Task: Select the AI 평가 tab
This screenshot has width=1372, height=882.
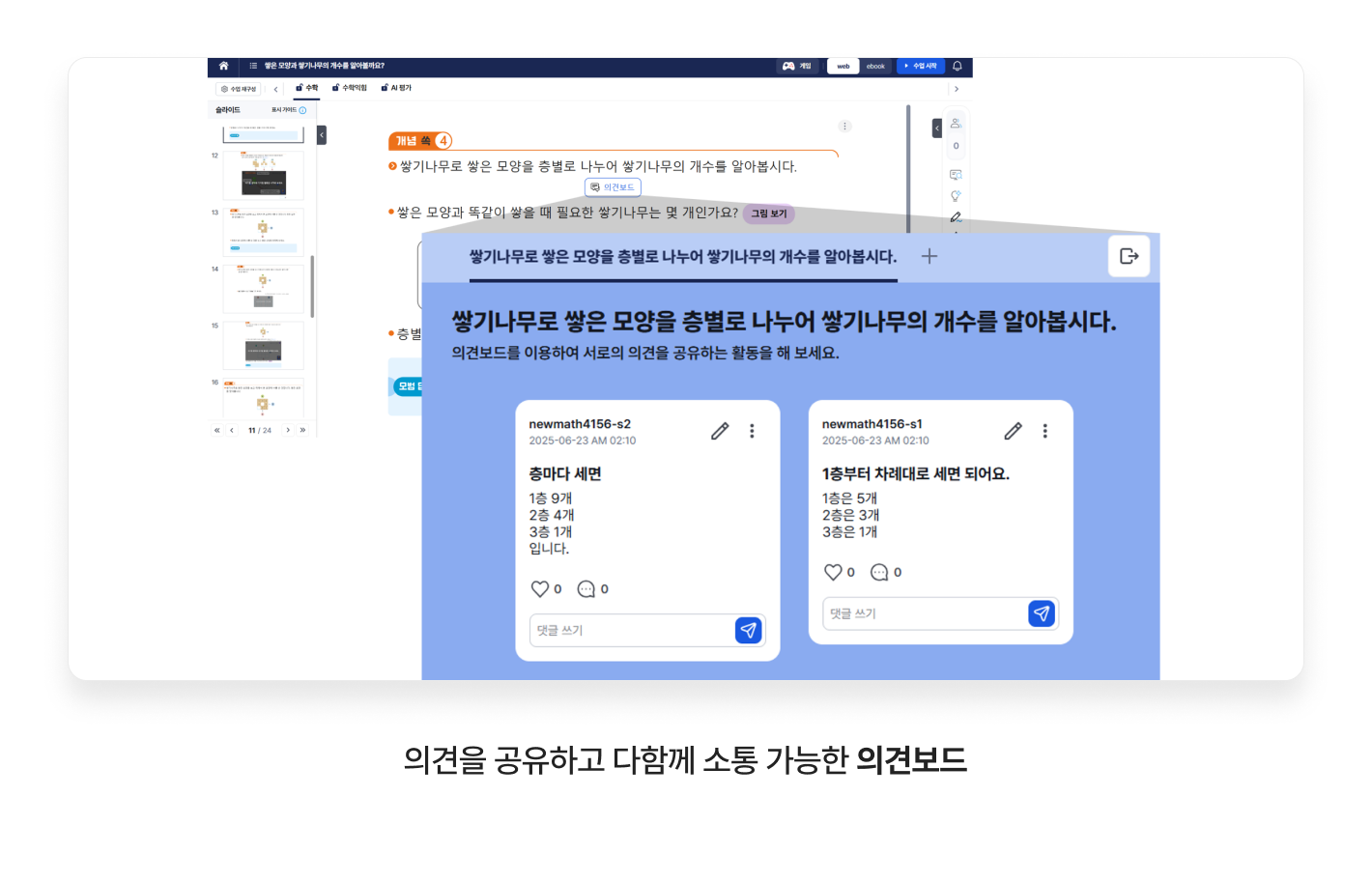Action: tap(396, 88)
